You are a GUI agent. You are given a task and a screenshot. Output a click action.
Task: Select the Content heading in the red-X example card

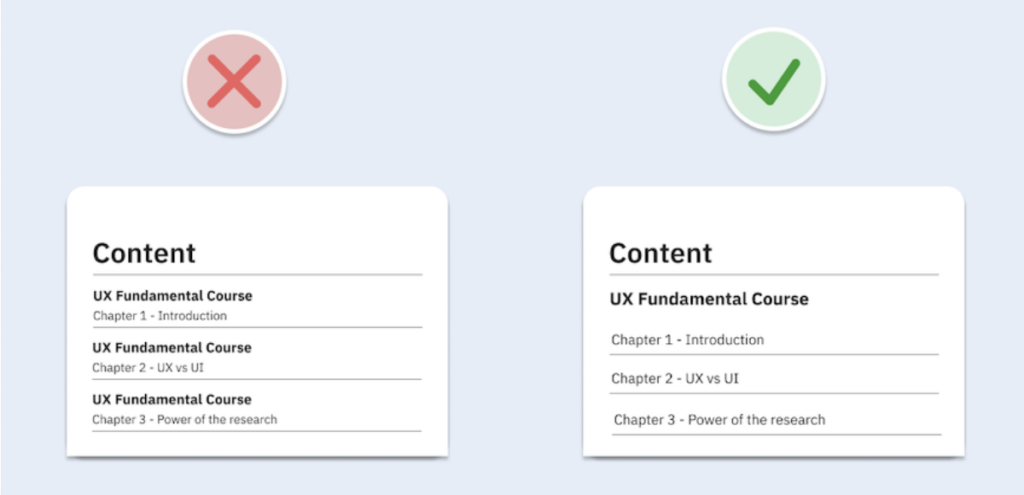coord(144,253)
